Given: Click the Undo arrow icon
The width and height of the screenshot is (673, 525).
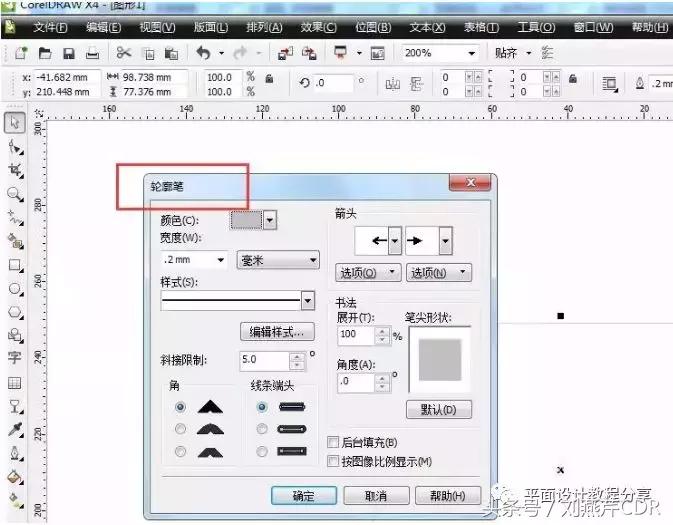Looking at the screenshot, I should [x=203, y=53].
